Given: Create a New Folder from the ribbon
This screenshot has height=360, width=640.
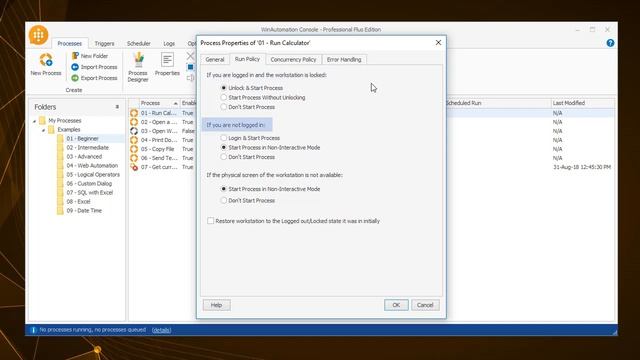Looking at the screenshot, I should (x=90, y=56).
